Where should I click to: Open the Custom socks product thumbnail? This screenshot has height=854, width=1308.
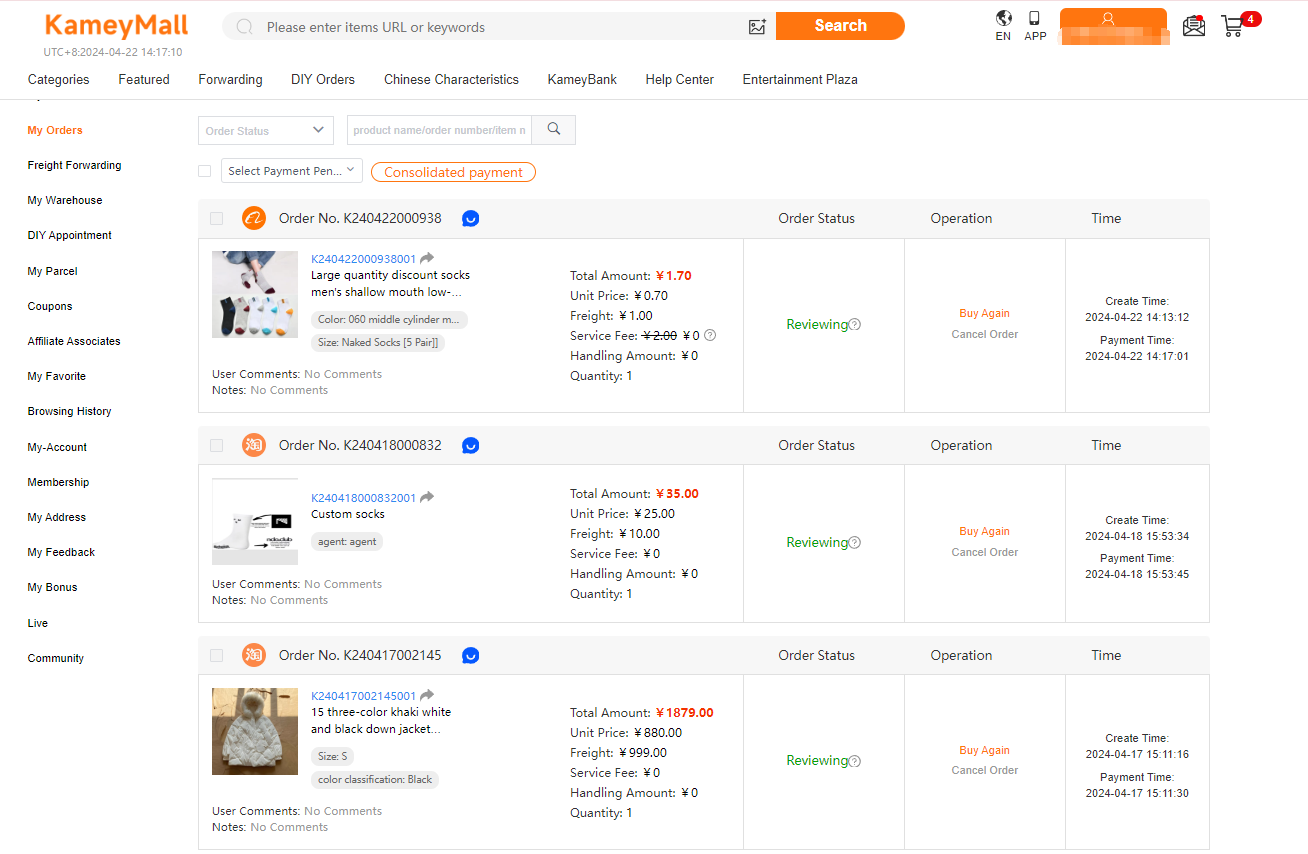pos(255,522)
